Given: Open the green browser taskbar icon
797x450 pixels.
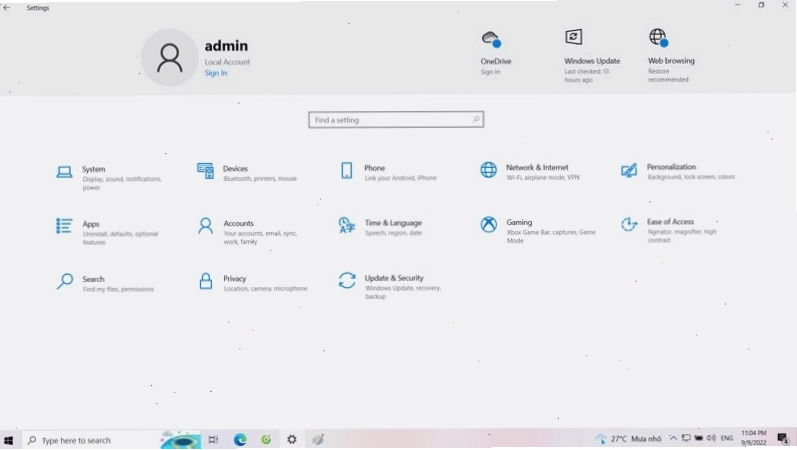Looking at the screenshot, I should coord(266,439).
